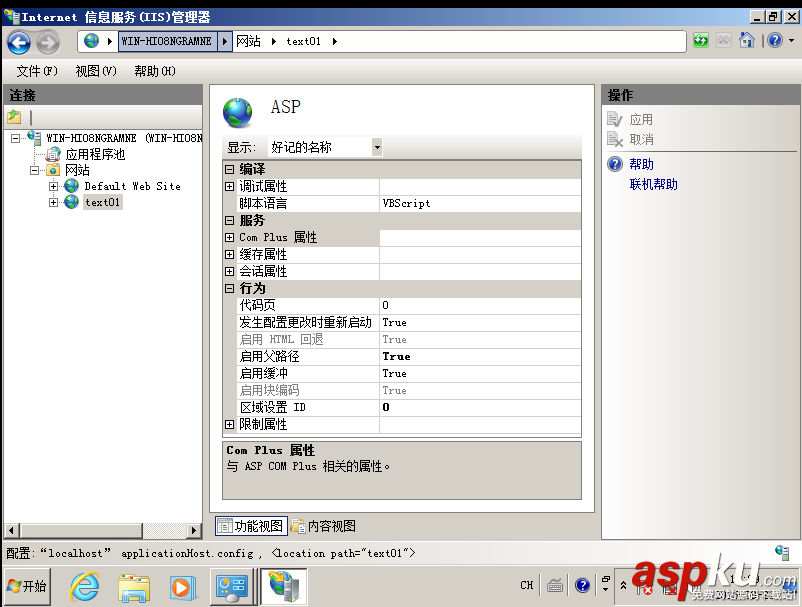Open the View (视图) menu
Image resolution: width=802 pixels, height=607 pixels.
click(x=96, y=71)
